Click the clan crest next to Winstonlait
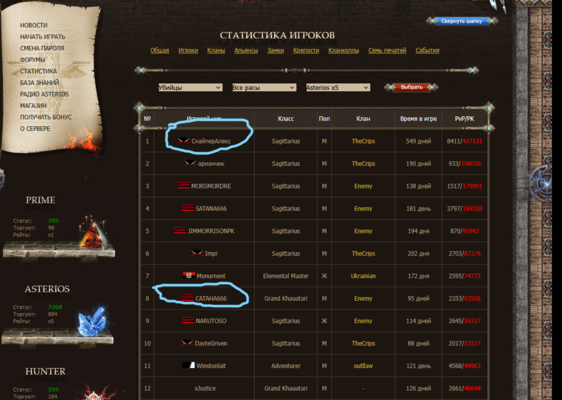The image size is (562, 400). (x=189, y=366)
